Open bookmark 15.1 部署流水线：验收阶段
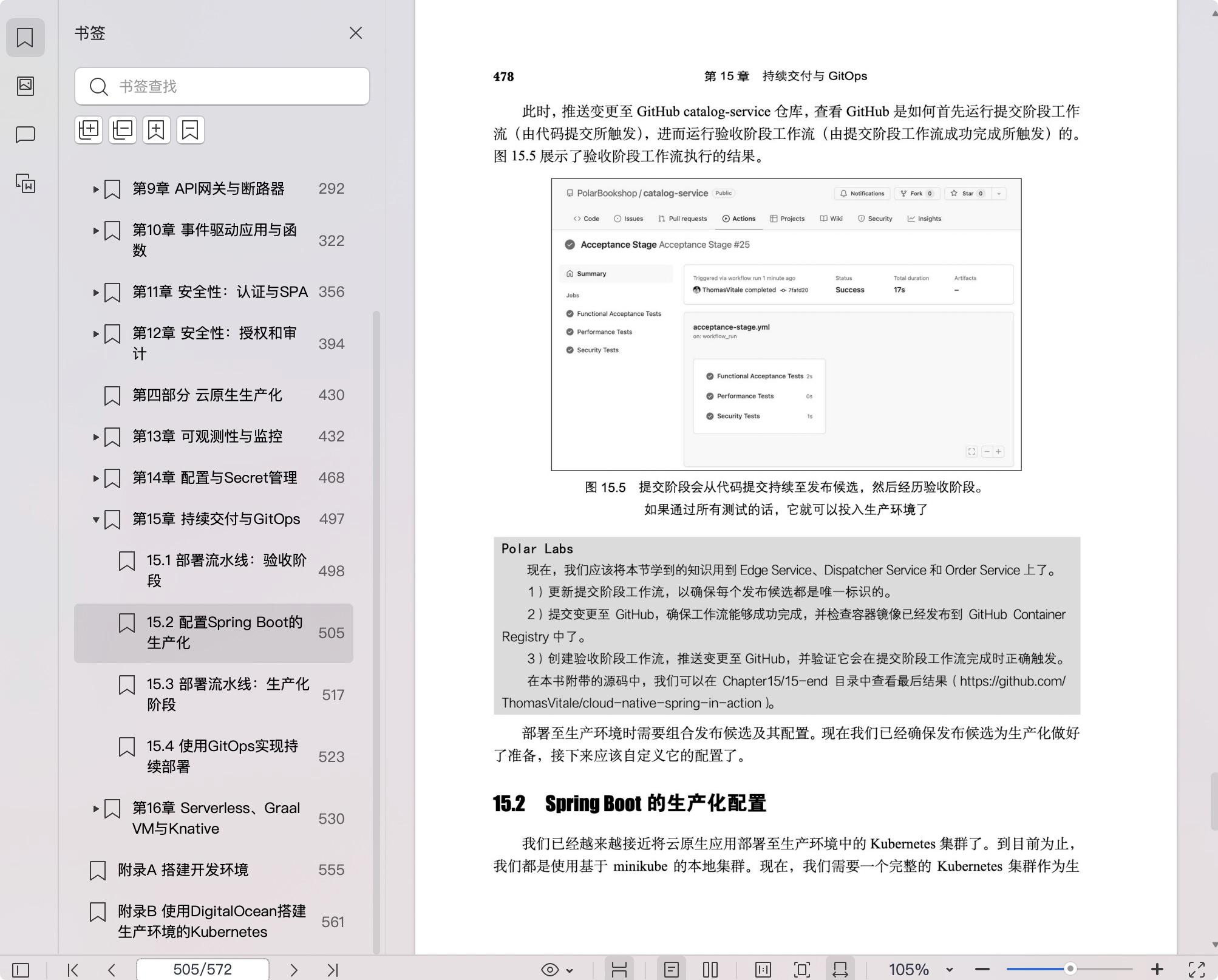The image size is (1218, 980). coord(214,571)
